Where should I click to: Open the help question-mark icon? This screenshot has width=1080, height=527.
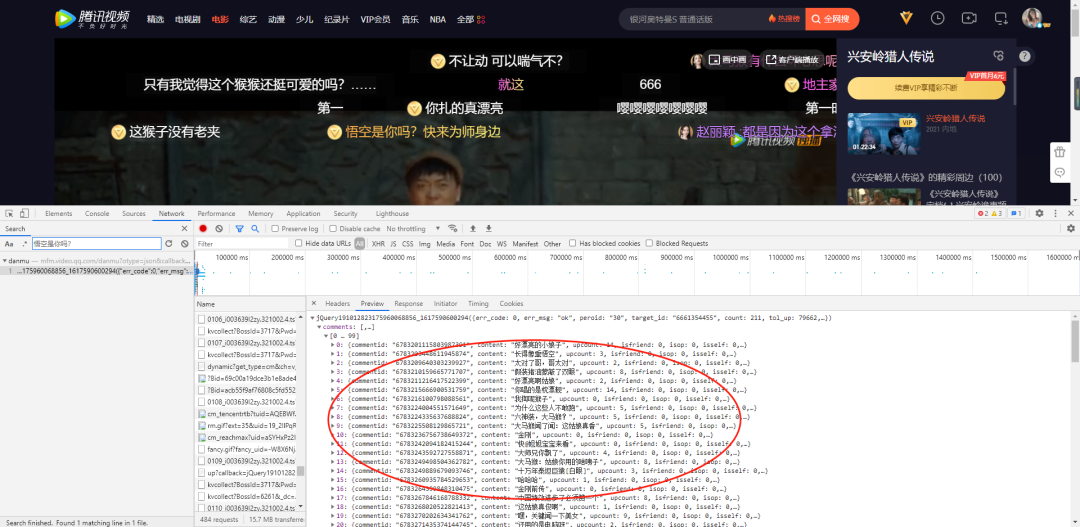tap(1024, 56)
